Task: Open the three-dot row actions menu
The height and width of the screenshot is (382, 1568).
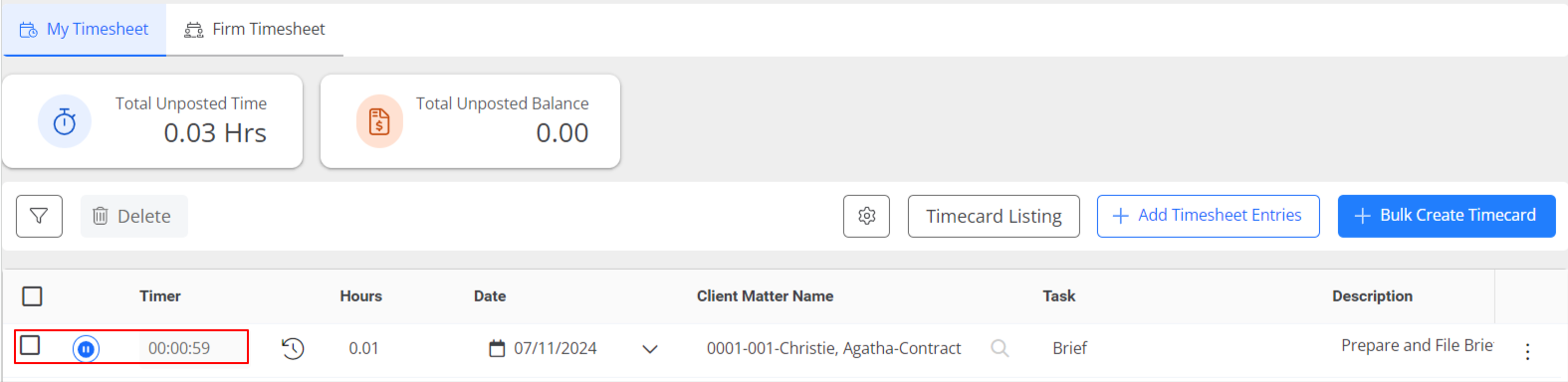Action: (x=1527, y=350)
